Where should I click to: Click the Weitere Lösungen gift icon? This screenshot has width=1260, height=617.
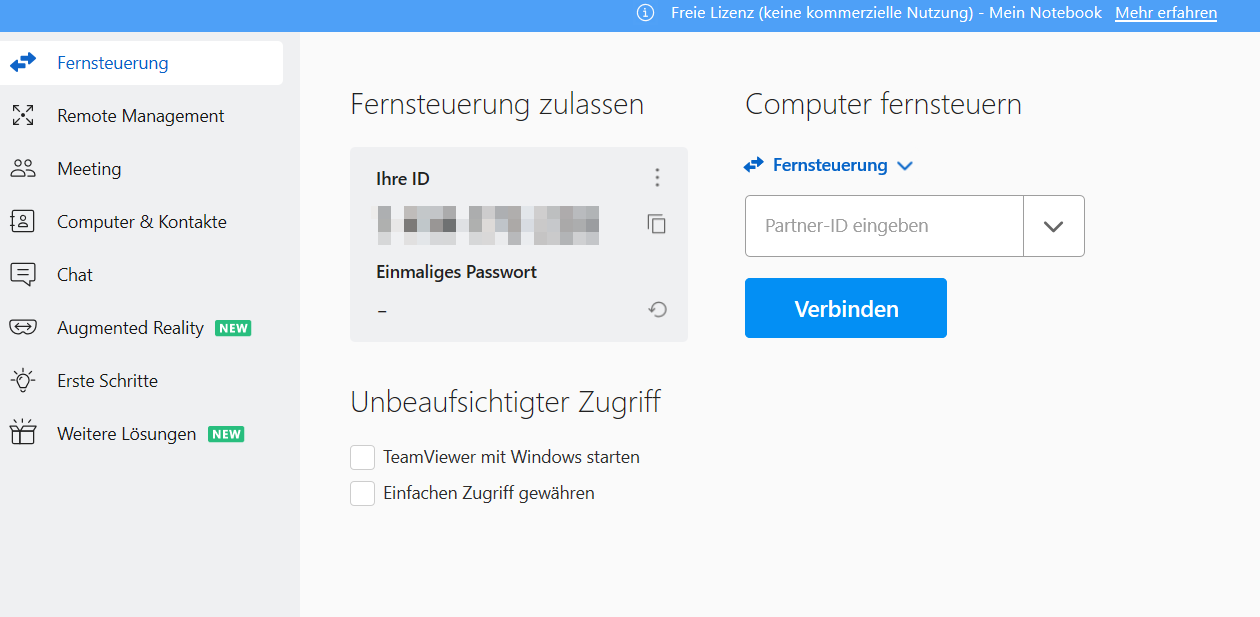[23, 434]
